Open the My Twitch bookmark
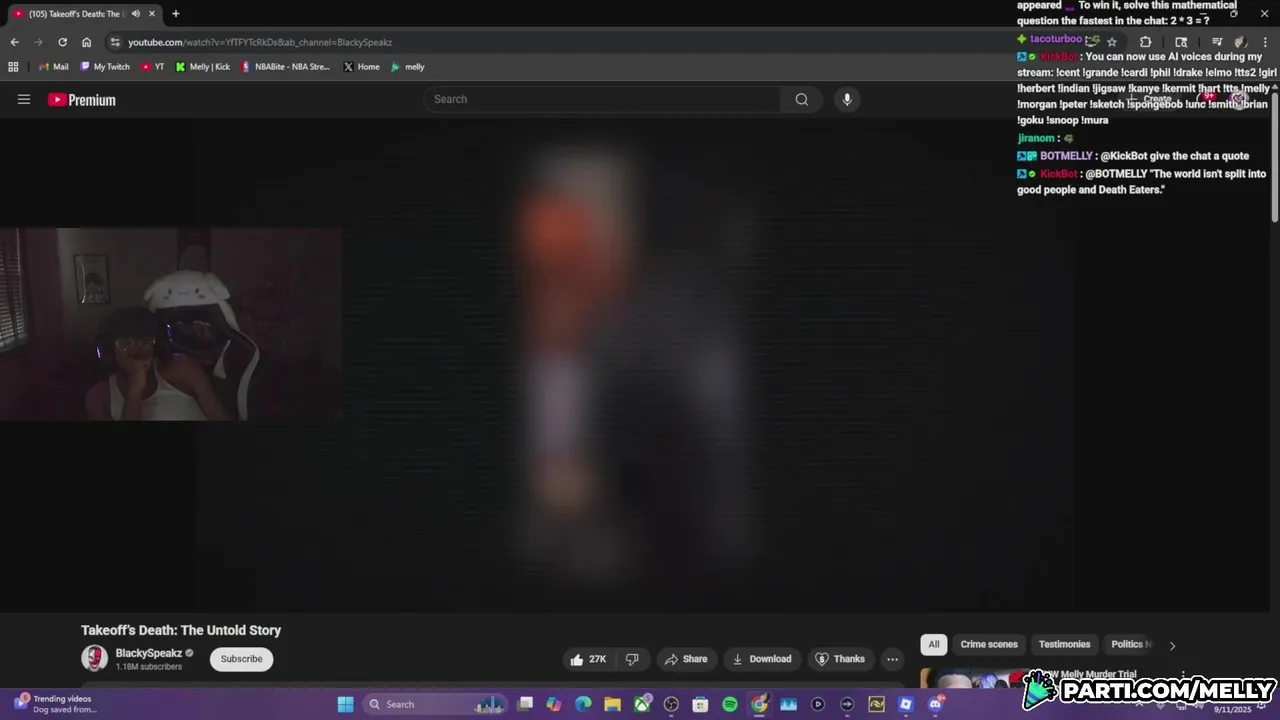The width and height of the screenshot is (1280, 720). point(105,67)
